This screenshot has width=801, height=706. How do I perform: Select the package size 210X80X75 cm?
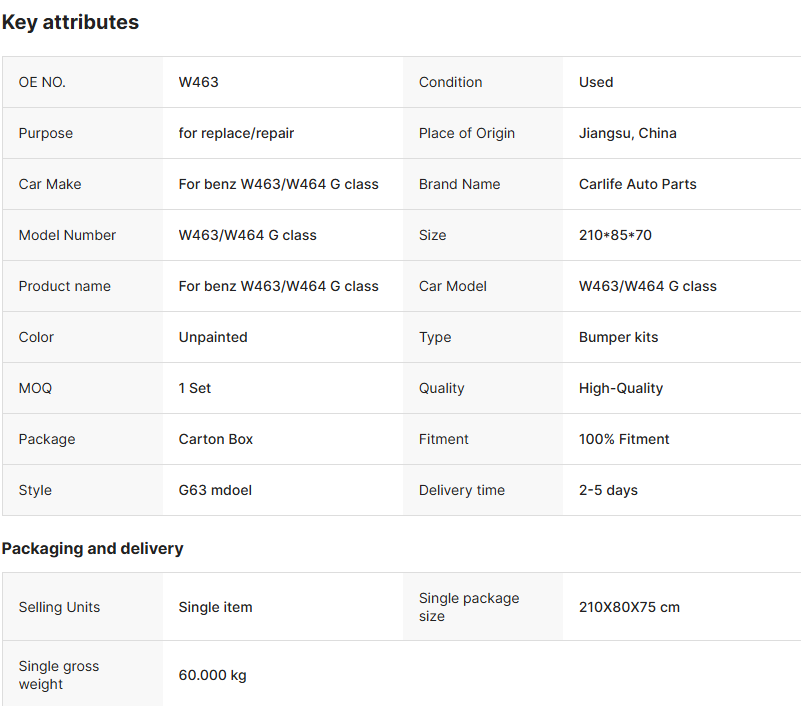[x=629, y=607]
